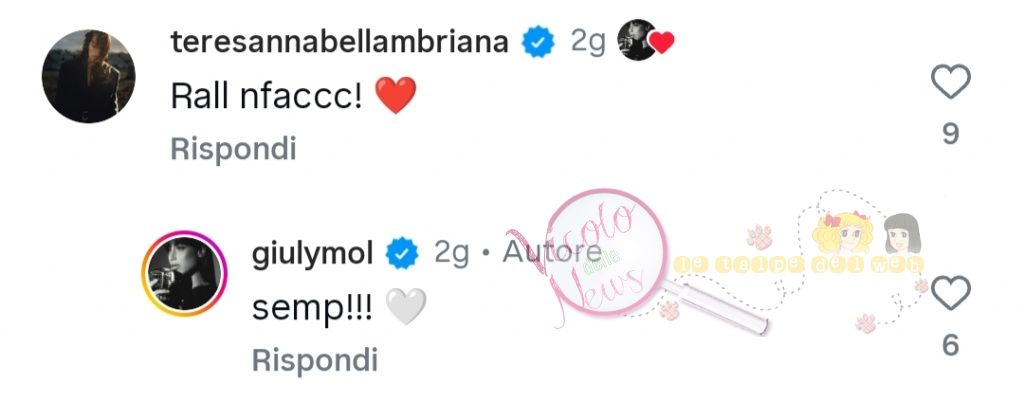Open the giulymol username link
The height and width of the screenshot is (402, 1024).
tap(313, 255)
